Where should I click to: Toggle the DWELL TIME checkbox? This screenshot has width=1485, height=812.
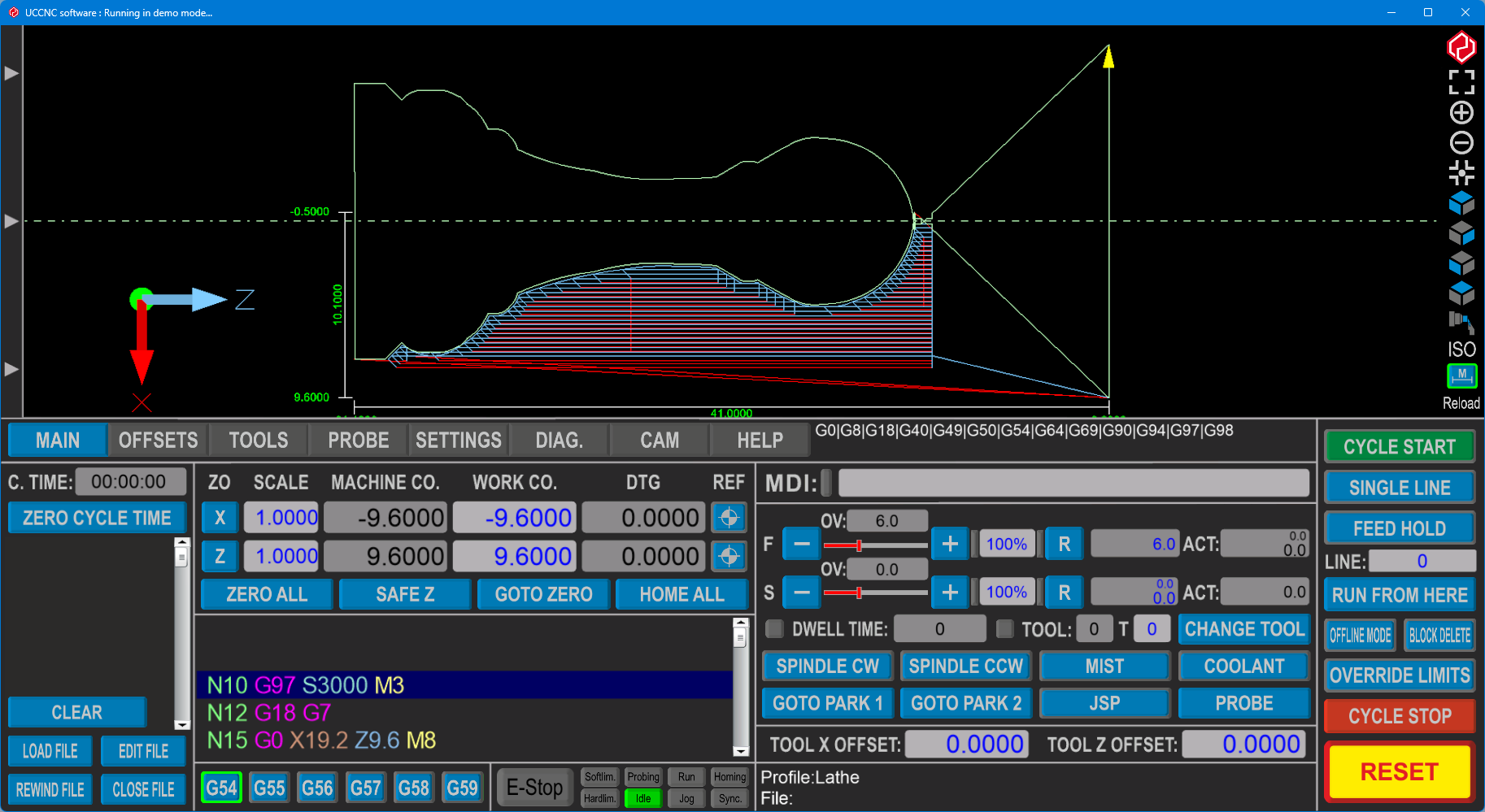click(x=775, y=628)
